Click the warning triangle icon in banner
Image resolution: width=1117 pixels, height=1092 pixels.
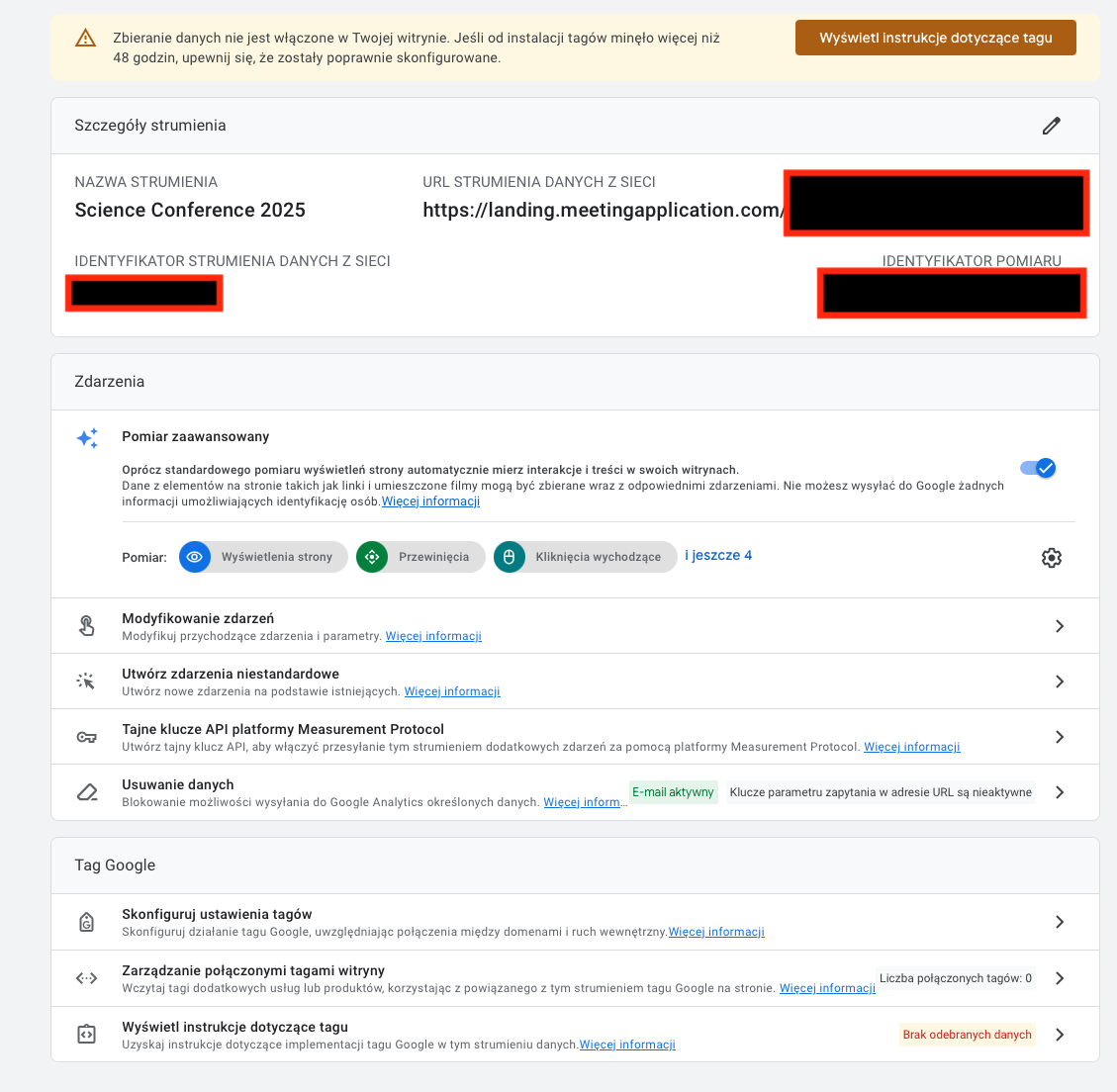pos(85,38)
